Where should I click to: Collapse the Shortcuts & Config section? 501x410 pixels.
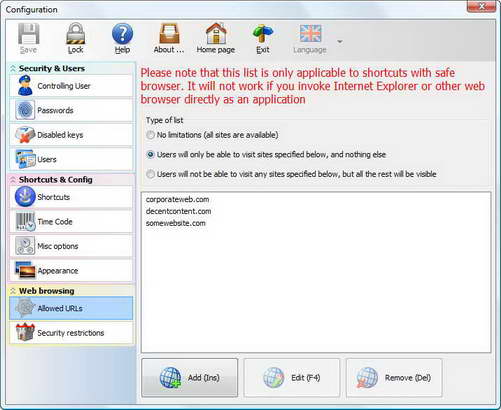(13, 180)
